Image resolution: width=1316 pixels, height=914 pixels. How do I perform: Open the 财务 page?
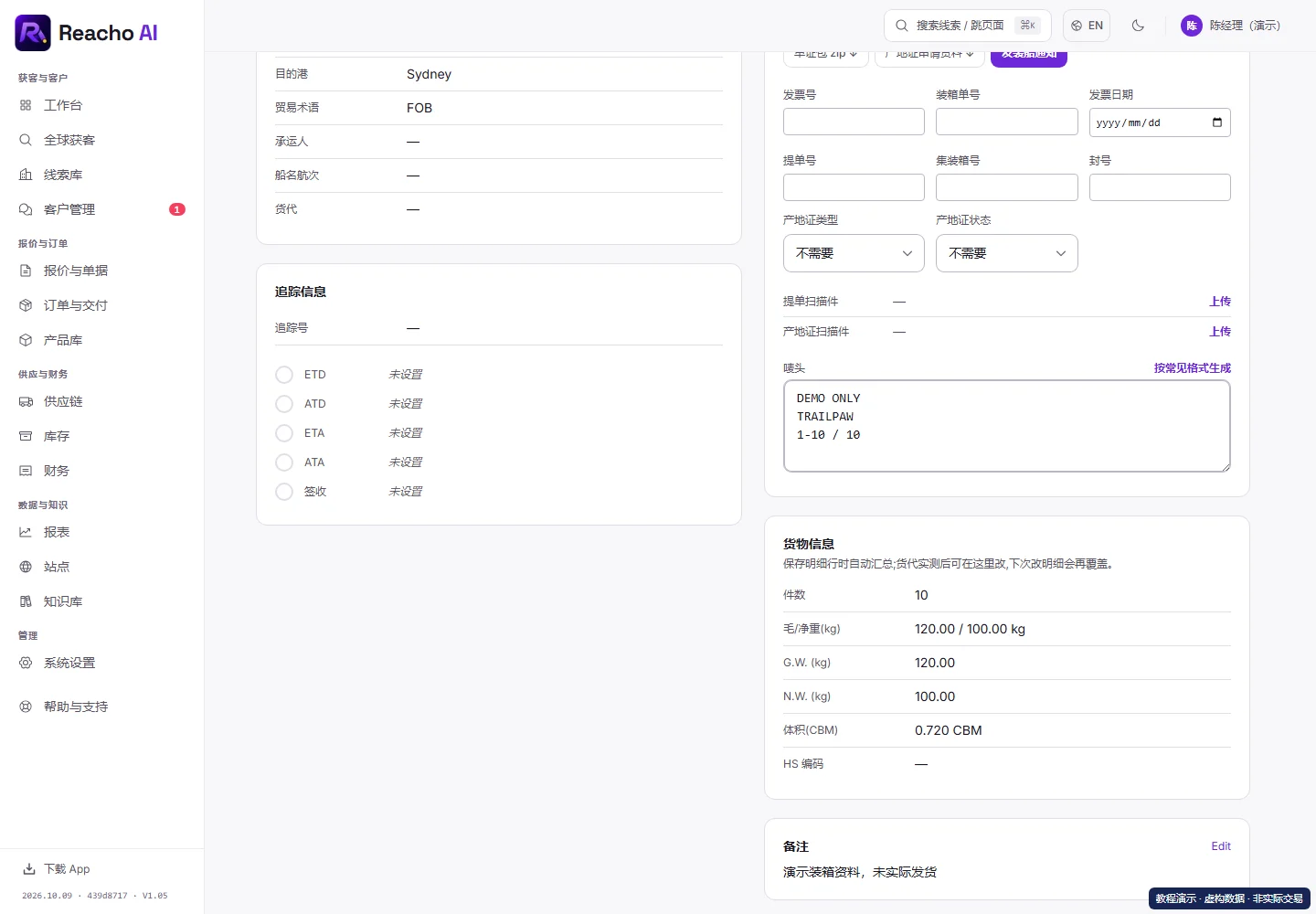(x=101, y=471)
